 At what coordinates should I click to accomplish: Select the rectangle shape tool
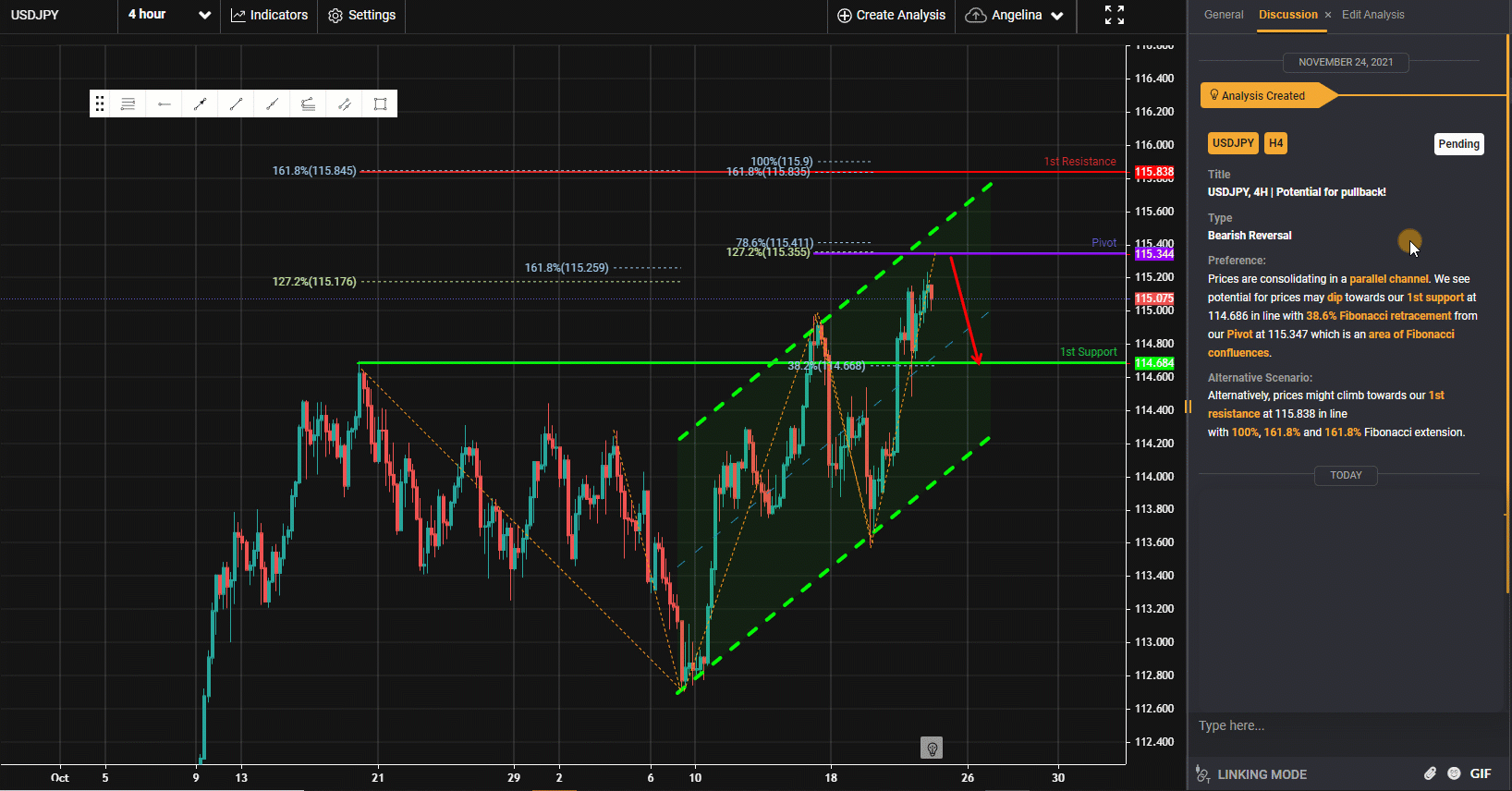(380, 103)
